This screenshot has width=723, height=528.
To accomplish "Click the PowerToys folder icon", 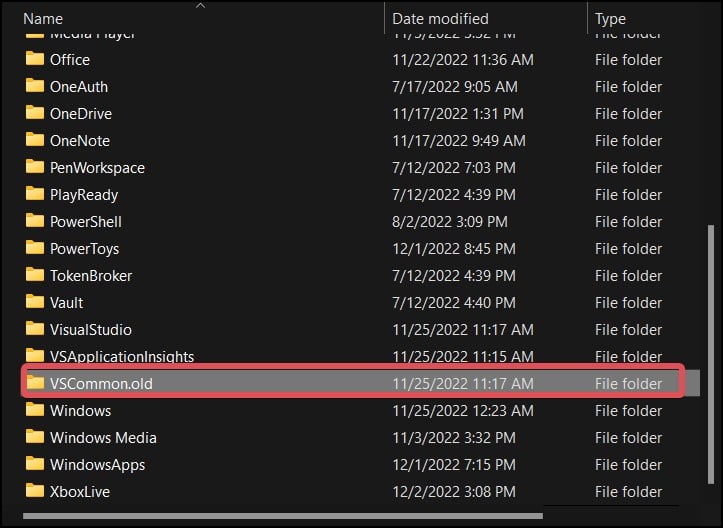I will (35, 248).
